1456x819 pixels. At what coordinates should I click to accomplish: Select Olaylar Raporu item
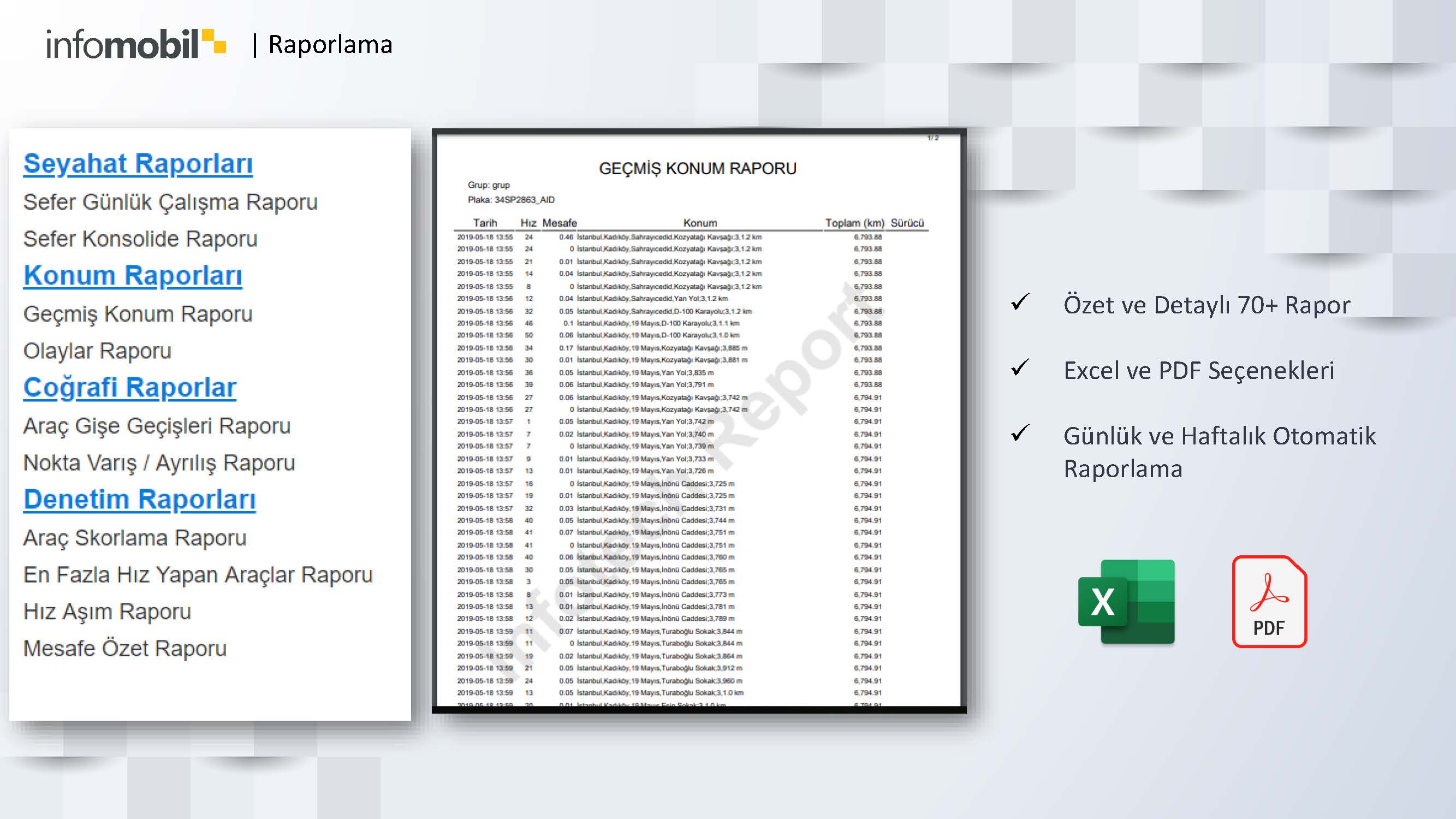point(97,351)
